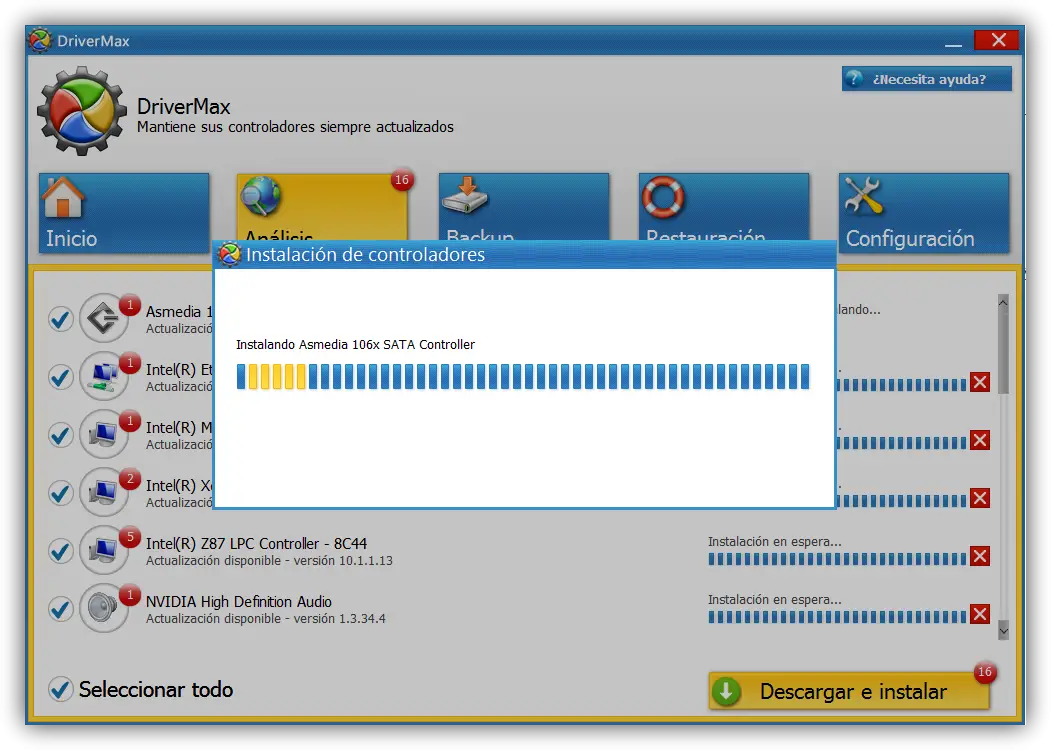Click 'versión 10.1.1.13' update text

click(x=343, y=560)
